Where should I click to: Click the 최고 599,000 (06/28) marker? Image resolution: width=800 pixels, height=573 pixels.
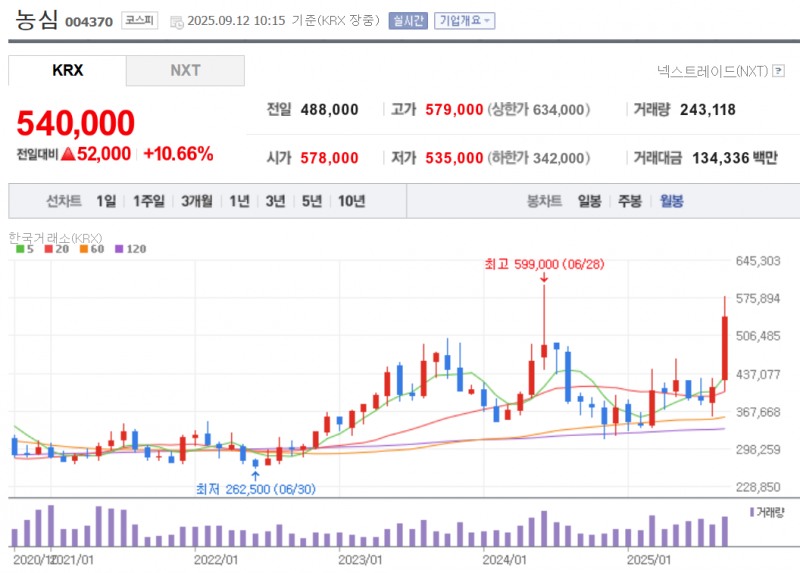tap(544, 264)
